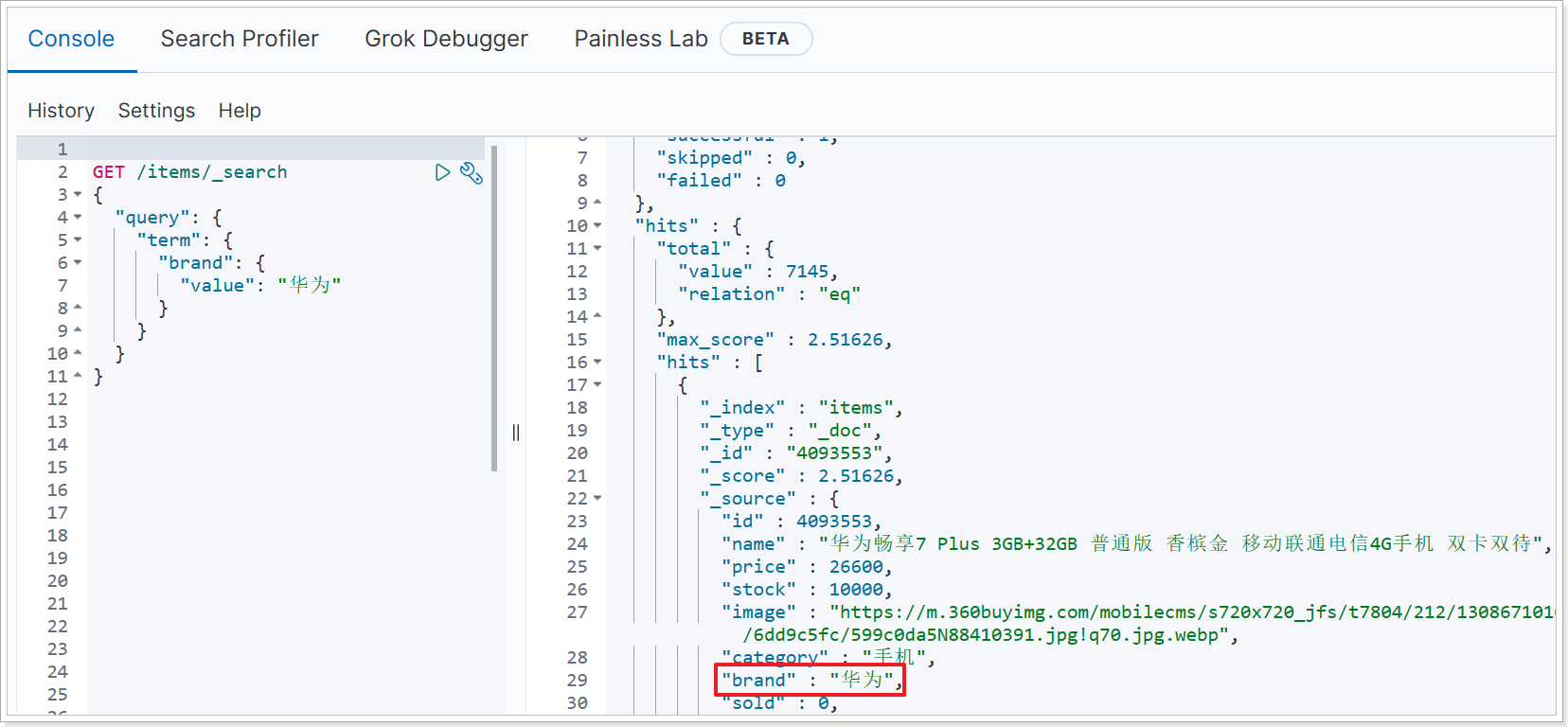
Task: Open Settings in console toolbar
Action: click(x=156, y=111)
